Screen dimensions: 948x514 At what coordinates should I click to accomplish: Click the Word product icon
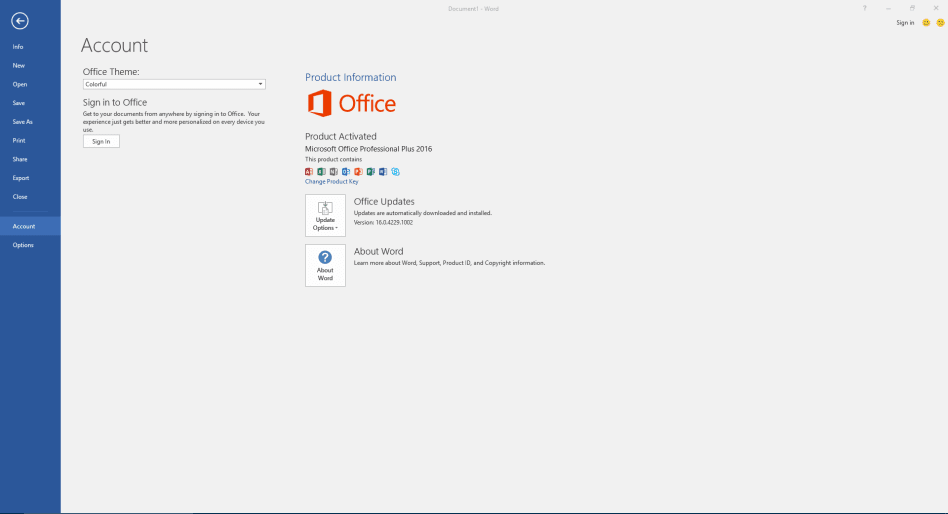tap(383, 172)
